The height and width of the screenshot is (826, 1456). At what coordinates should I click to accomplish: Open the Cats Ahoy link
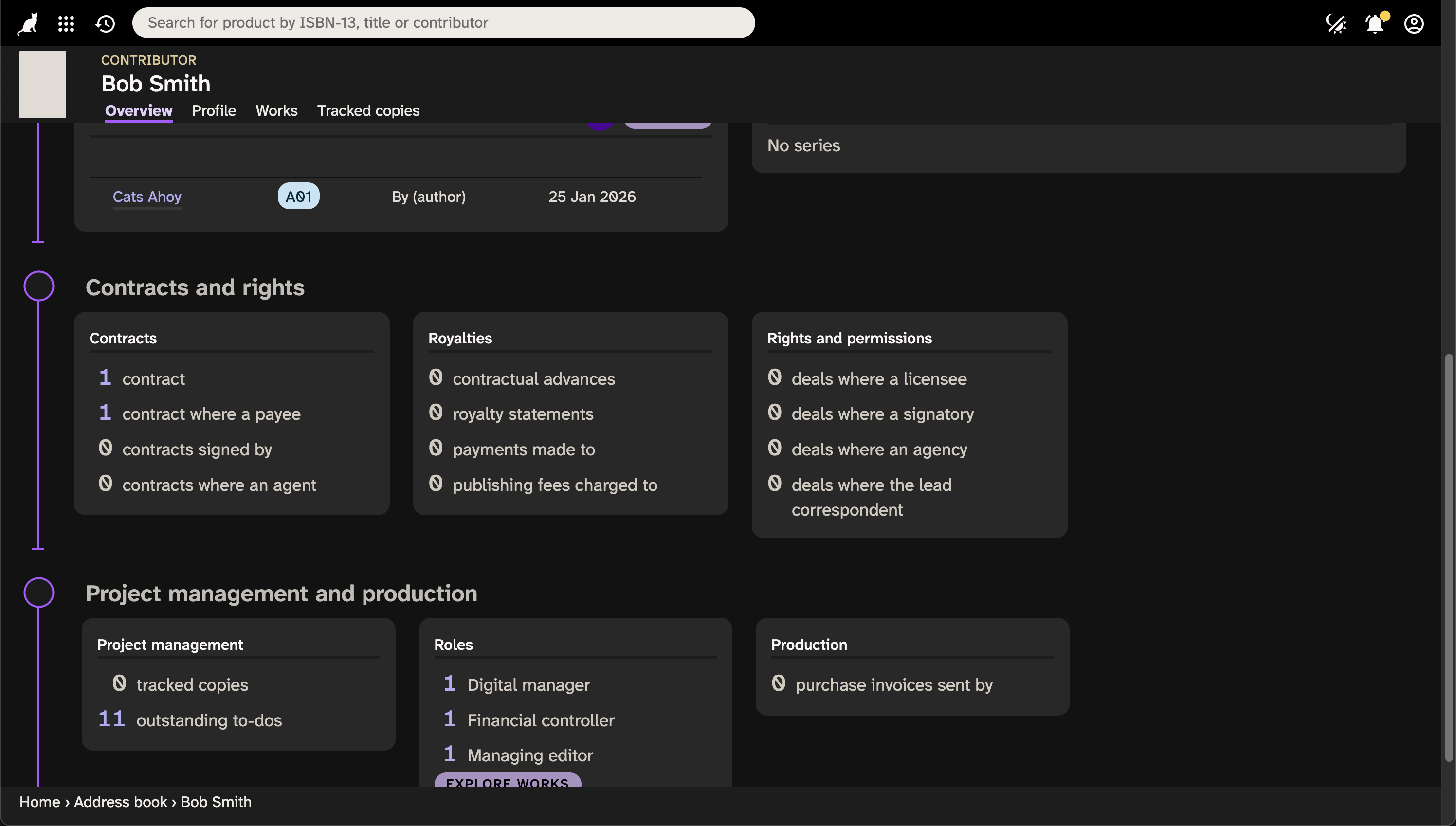pyautogui.click(x=147, y=197)
